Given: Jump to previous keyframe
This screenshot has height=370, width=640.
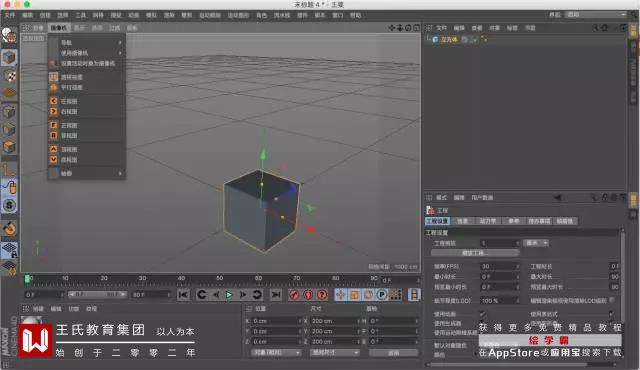Looking at the screenshot, I should click(x=202, y=295).
